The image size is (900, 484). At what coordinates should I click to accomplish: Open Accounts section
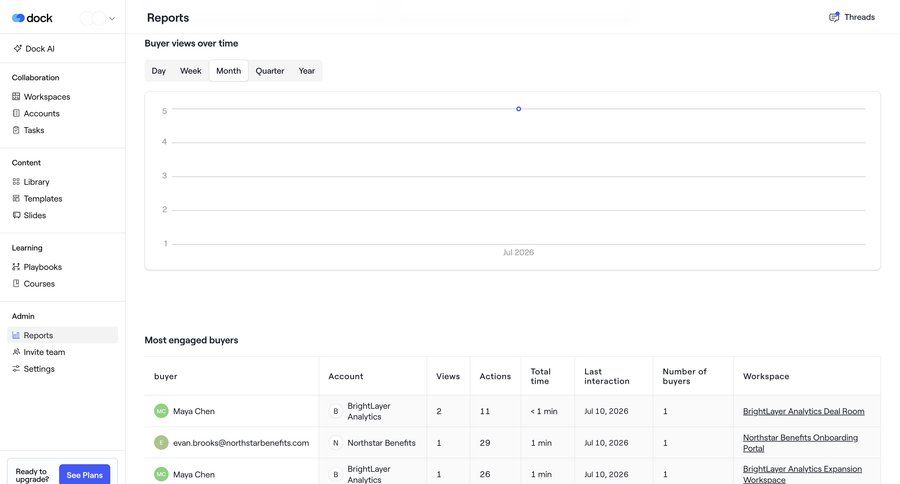pos(63,113)
